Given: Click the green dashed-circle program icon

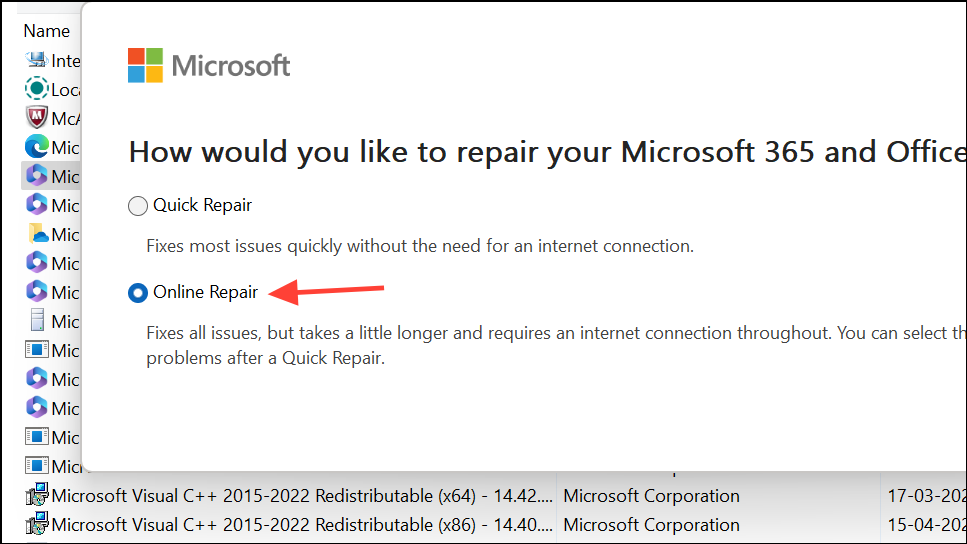Looking at the screenshot, I should point(37,89).
